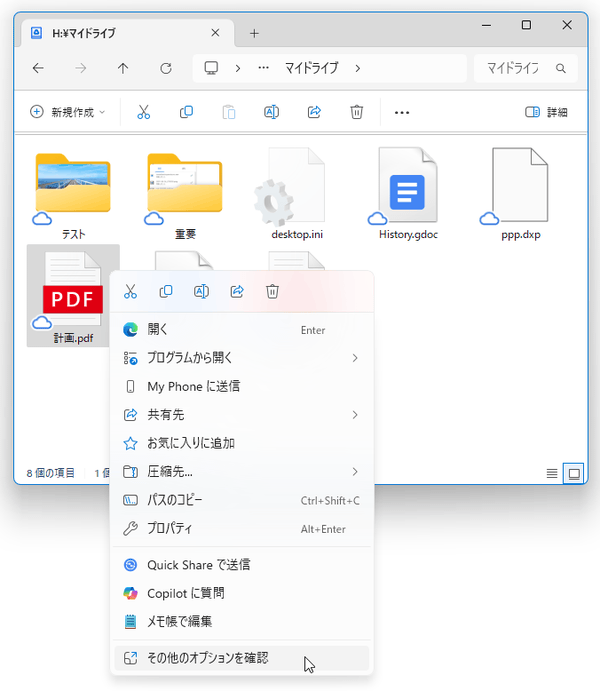
Task: Click the rename icon in the context menu
Action: [201, 291]
